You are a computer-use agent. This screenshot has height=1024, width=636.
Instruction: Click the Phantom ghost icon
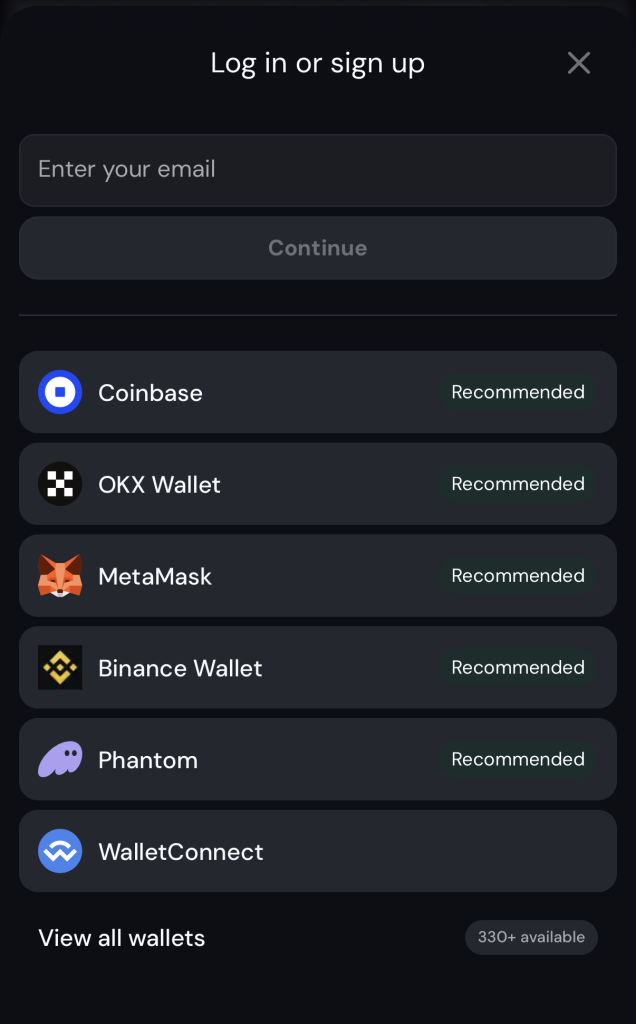click(60, 760)
